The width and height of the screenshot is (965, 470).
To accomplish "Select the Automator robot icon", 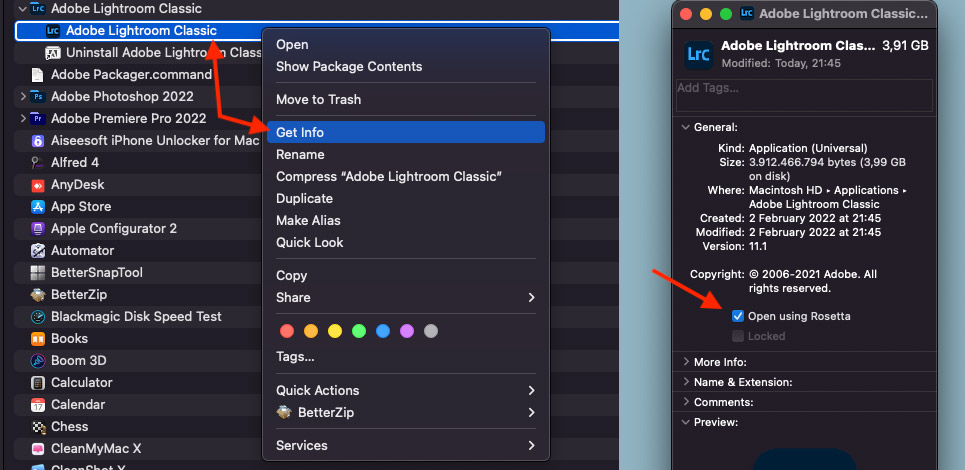I will pyautogui.click(x=38, y=251).
